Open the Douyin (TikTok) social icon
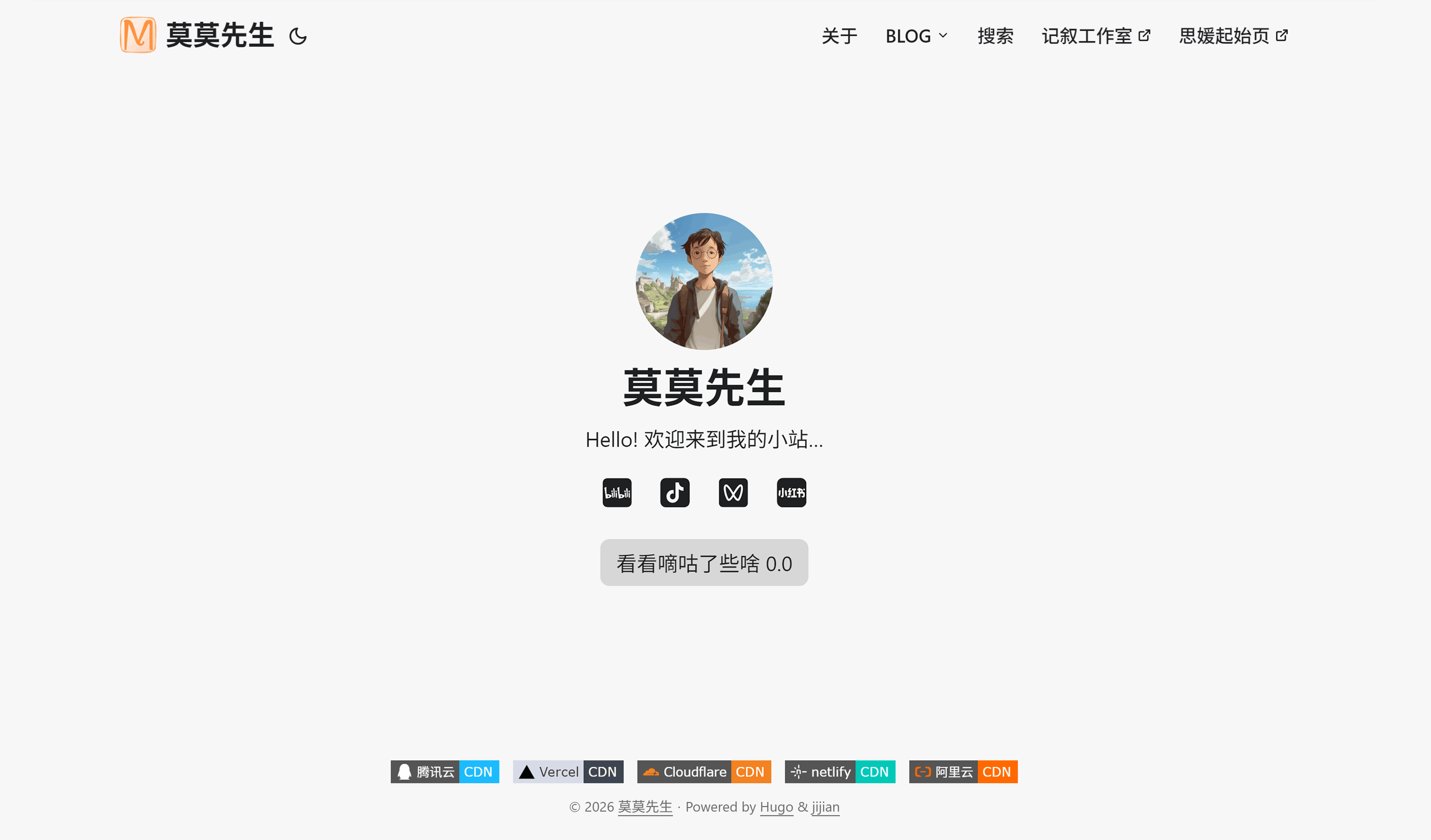The image size is (1431, 840). pos(675,492)
